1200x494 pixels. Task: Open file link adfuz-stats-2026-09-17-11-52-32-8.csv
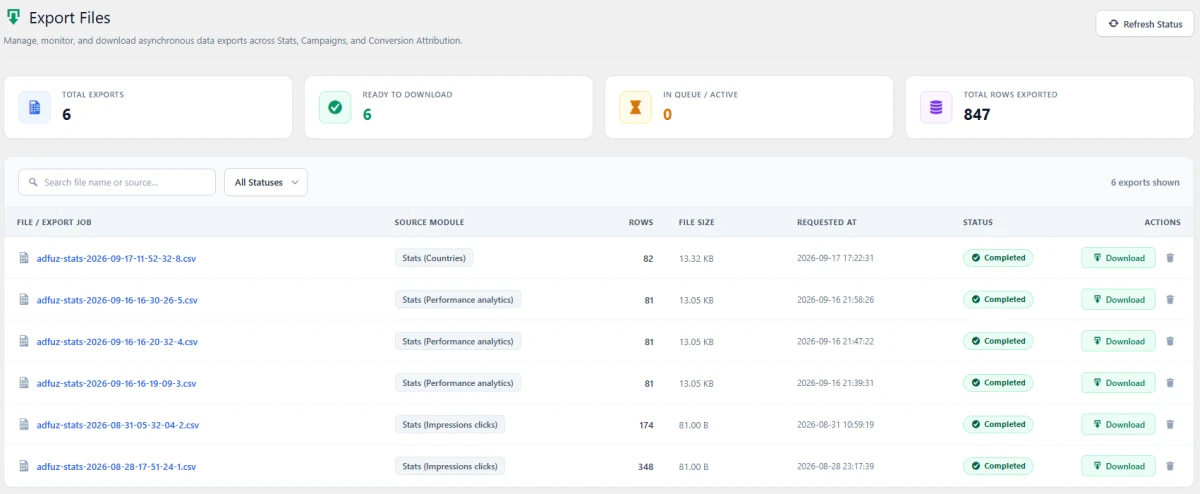[117, 258]
